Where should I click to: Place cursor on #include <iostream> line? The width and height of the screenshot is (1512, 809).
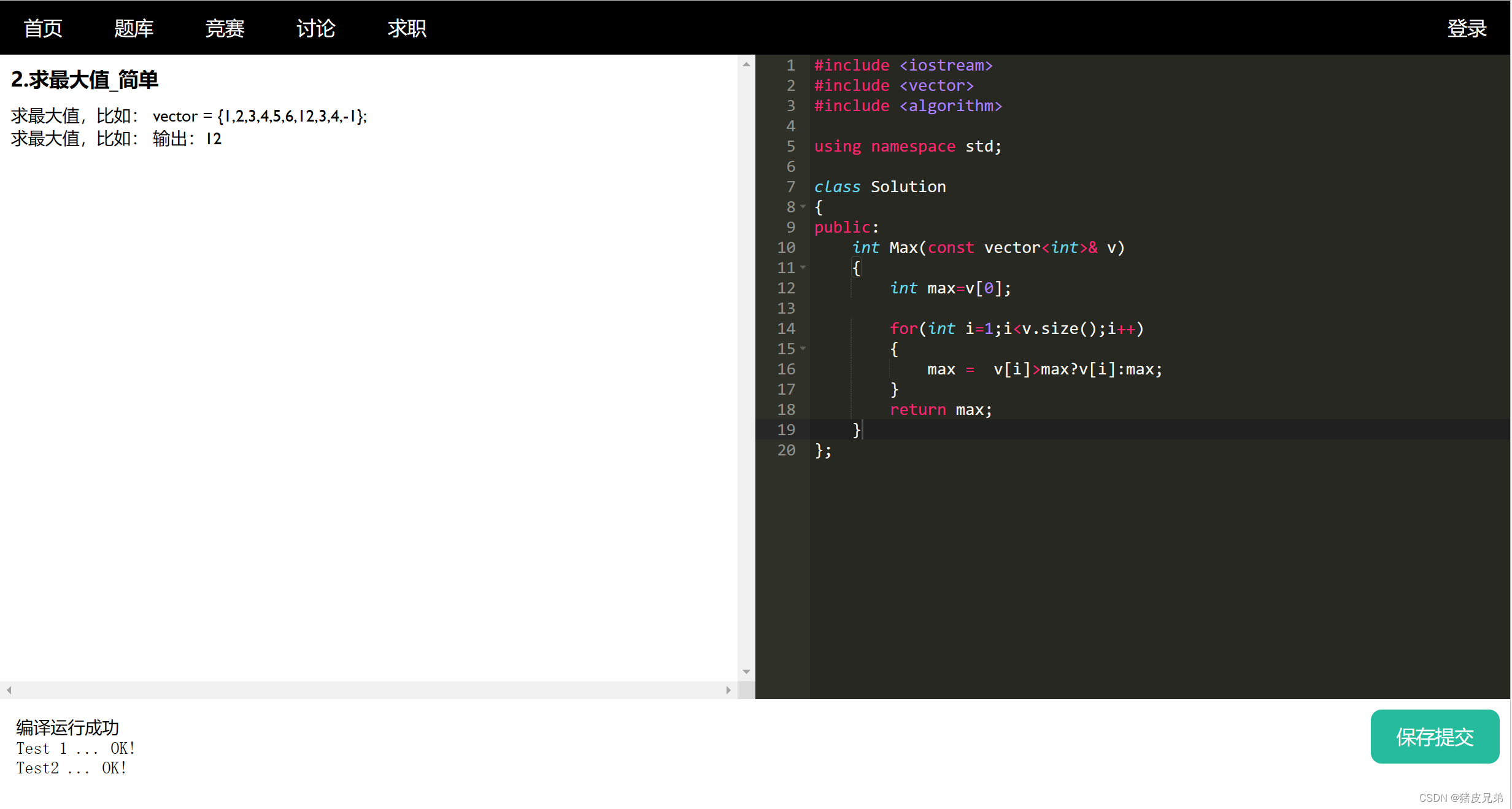click(x=903, y=65)
